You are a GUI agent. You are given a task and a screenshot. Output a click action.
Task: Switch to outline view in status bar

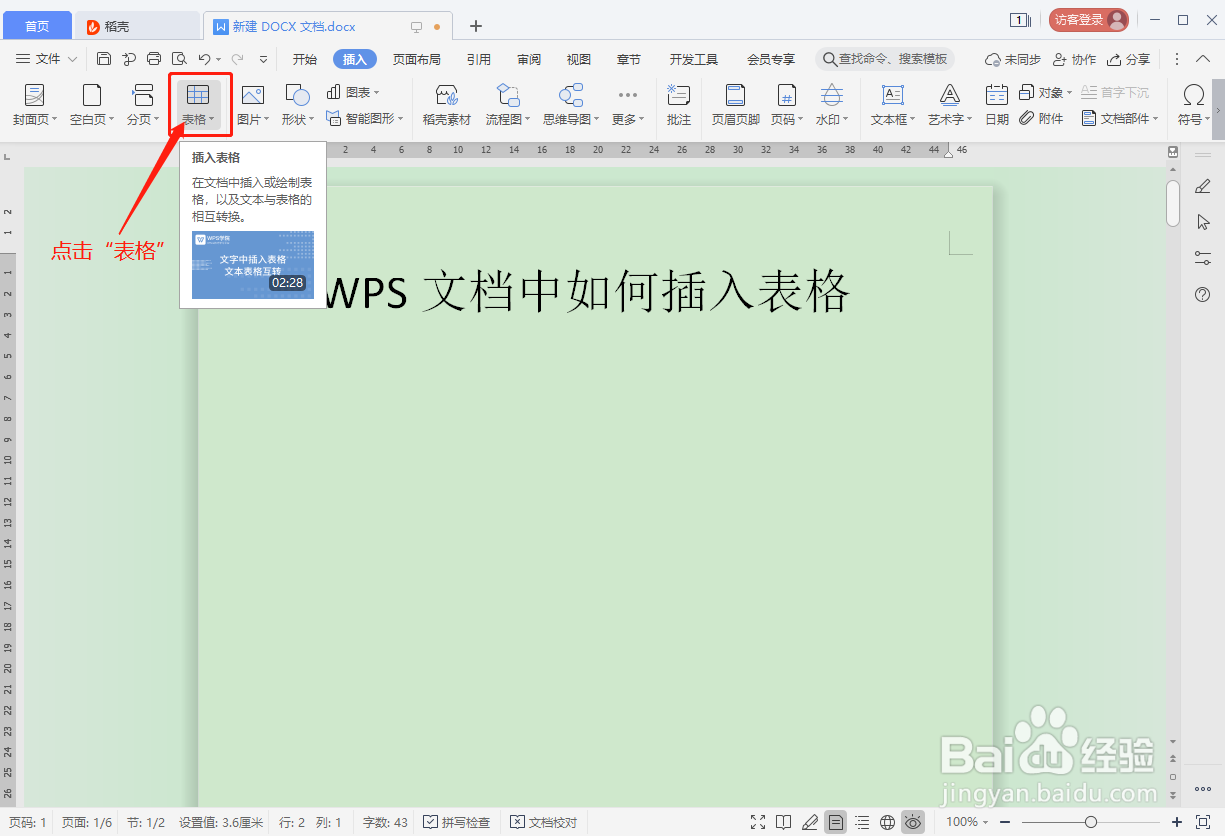click(x=862, y=822)
